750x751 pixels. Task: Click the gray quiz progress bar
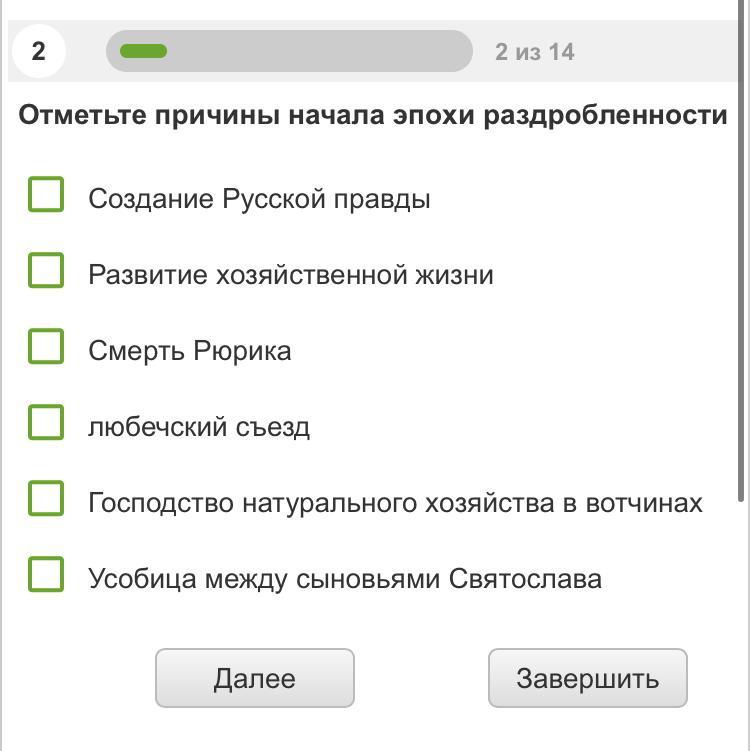pos(320,51)
